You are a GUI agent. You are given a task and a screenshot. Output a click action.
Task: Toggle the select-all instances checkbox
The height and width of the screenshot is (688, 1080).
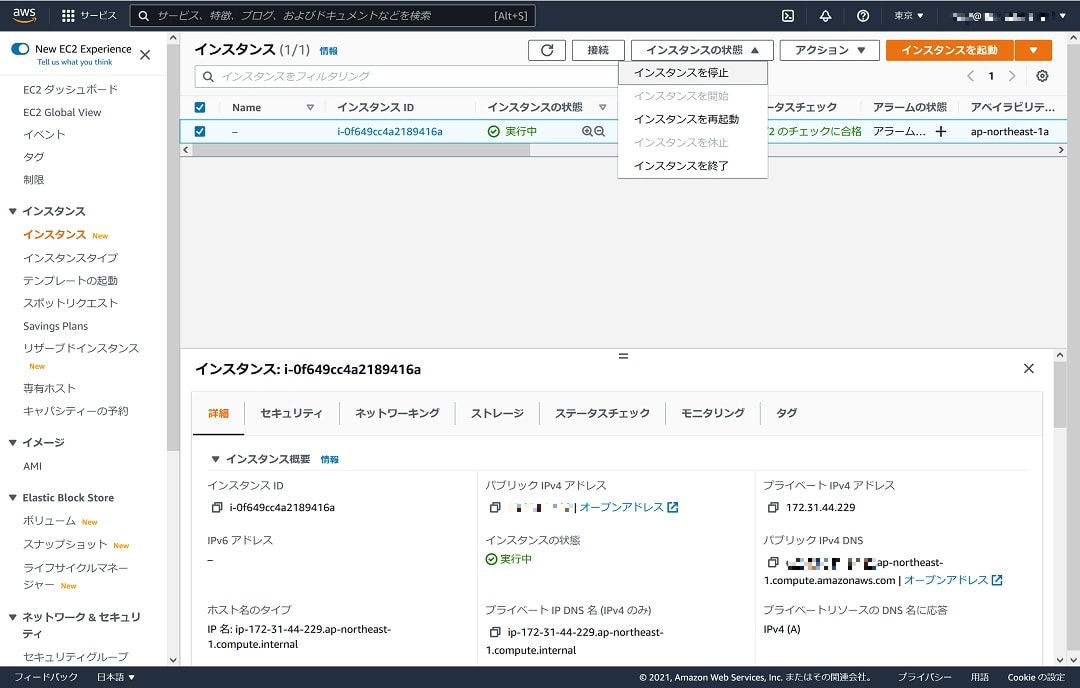tap(200, 107)
